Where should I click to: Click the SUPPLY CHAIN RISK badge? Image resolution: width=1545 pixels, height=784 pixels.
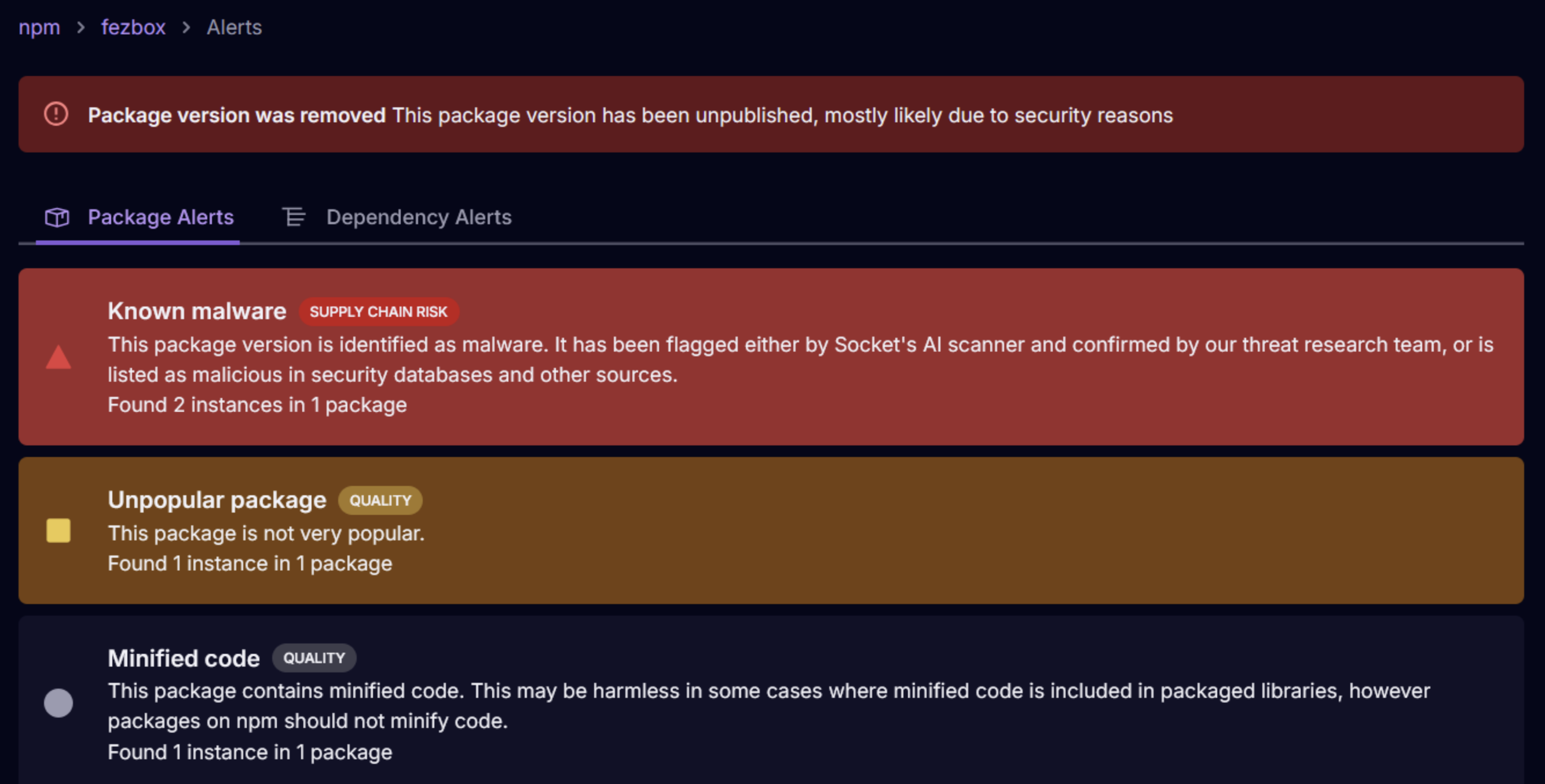(x=379, y=312)
